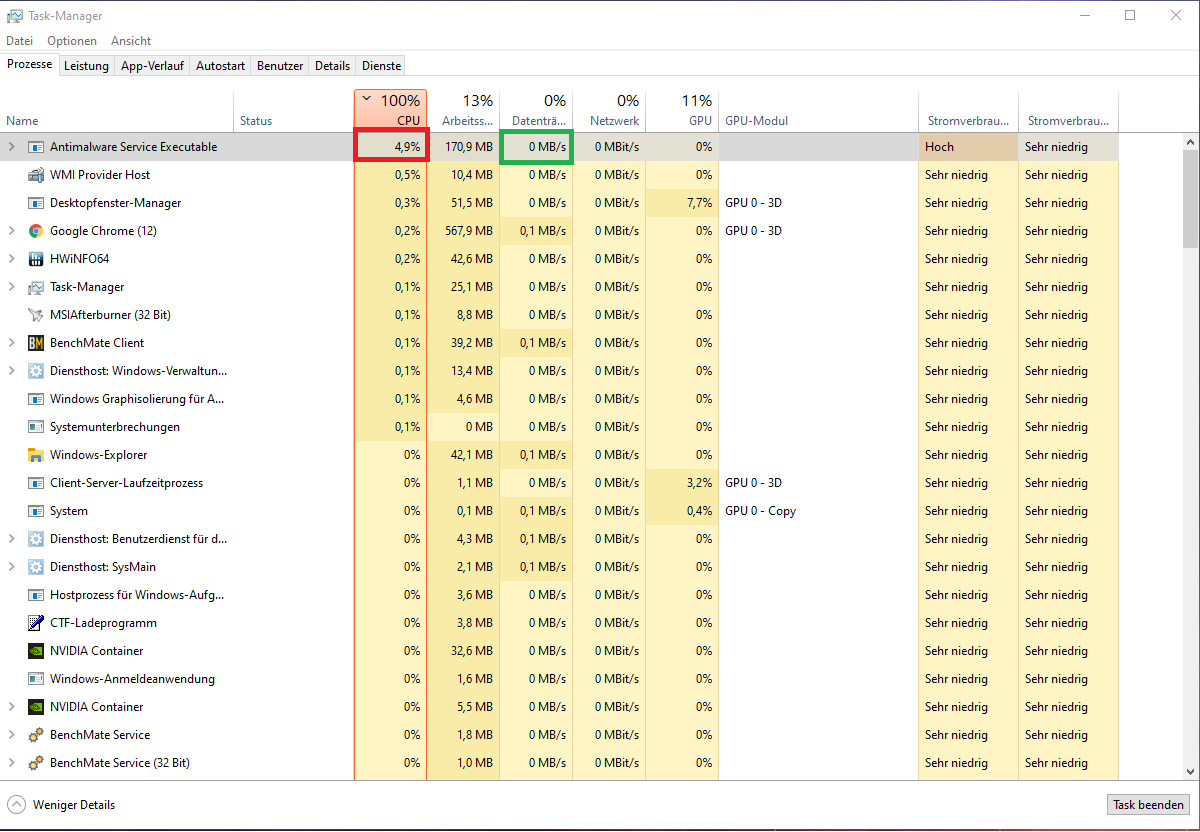This screenshot has height=832, width=1200.
Task: Click the process list scrollbar thumb
Action: pos(1190,198)
